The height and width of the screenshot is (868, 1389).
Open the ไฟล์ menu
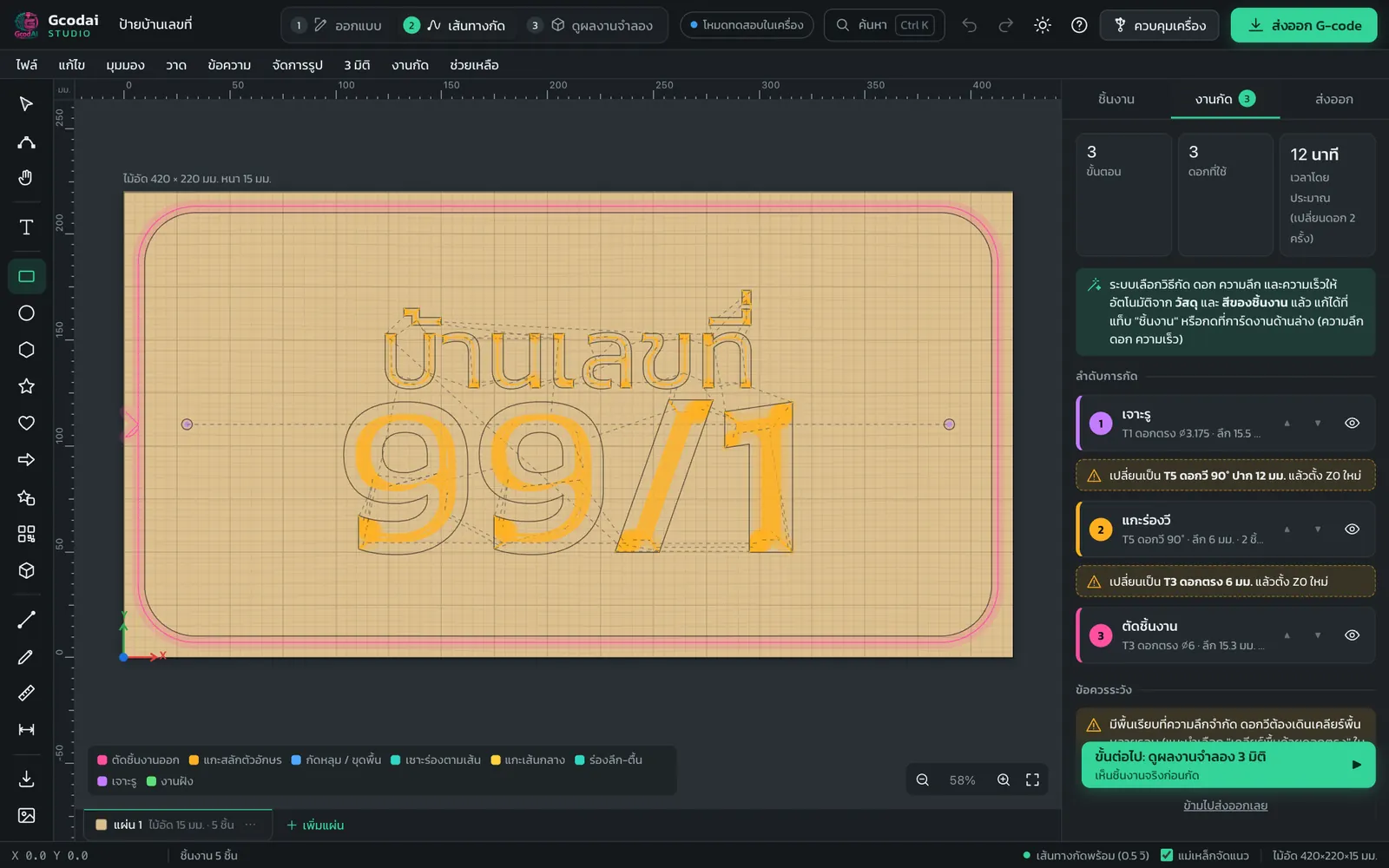26,65
